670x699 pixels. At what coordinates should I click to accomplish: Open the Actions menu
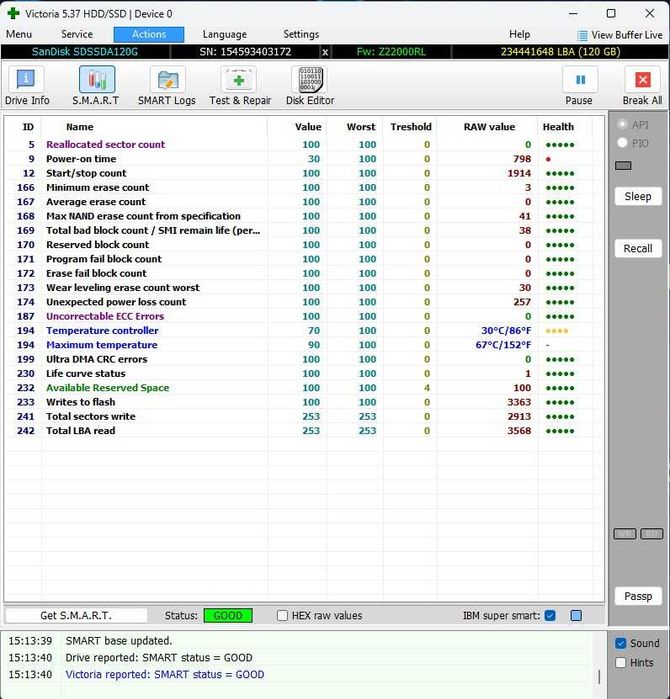[149, 34]
